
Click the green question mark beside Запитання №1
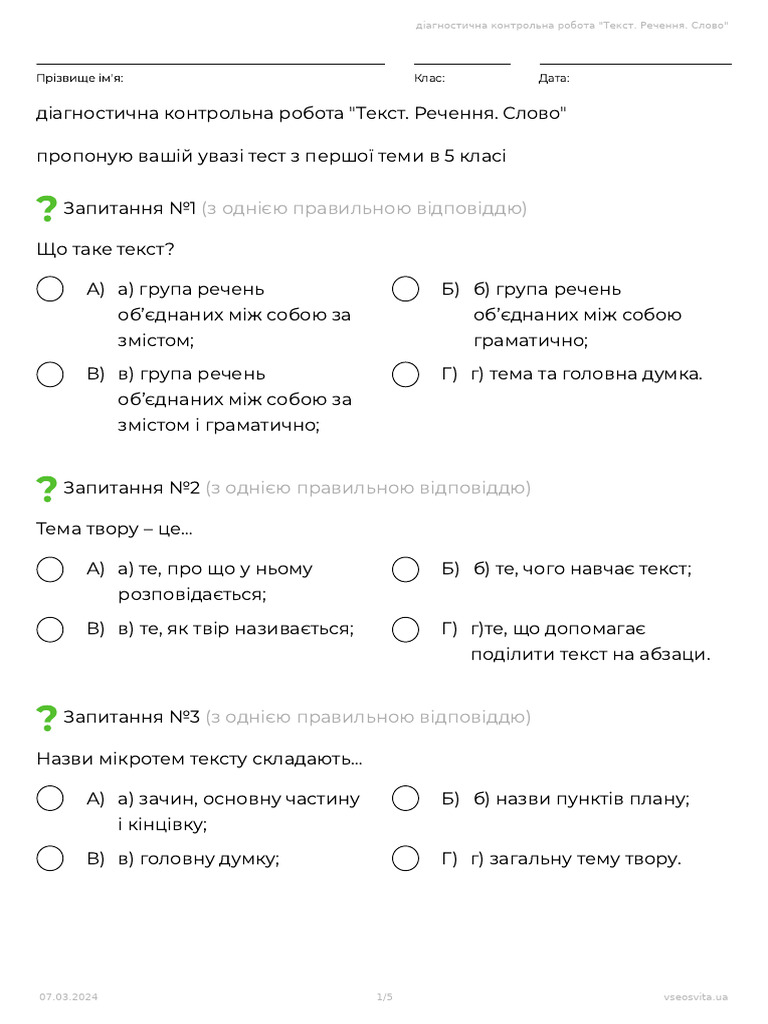(x=46, y=209)
